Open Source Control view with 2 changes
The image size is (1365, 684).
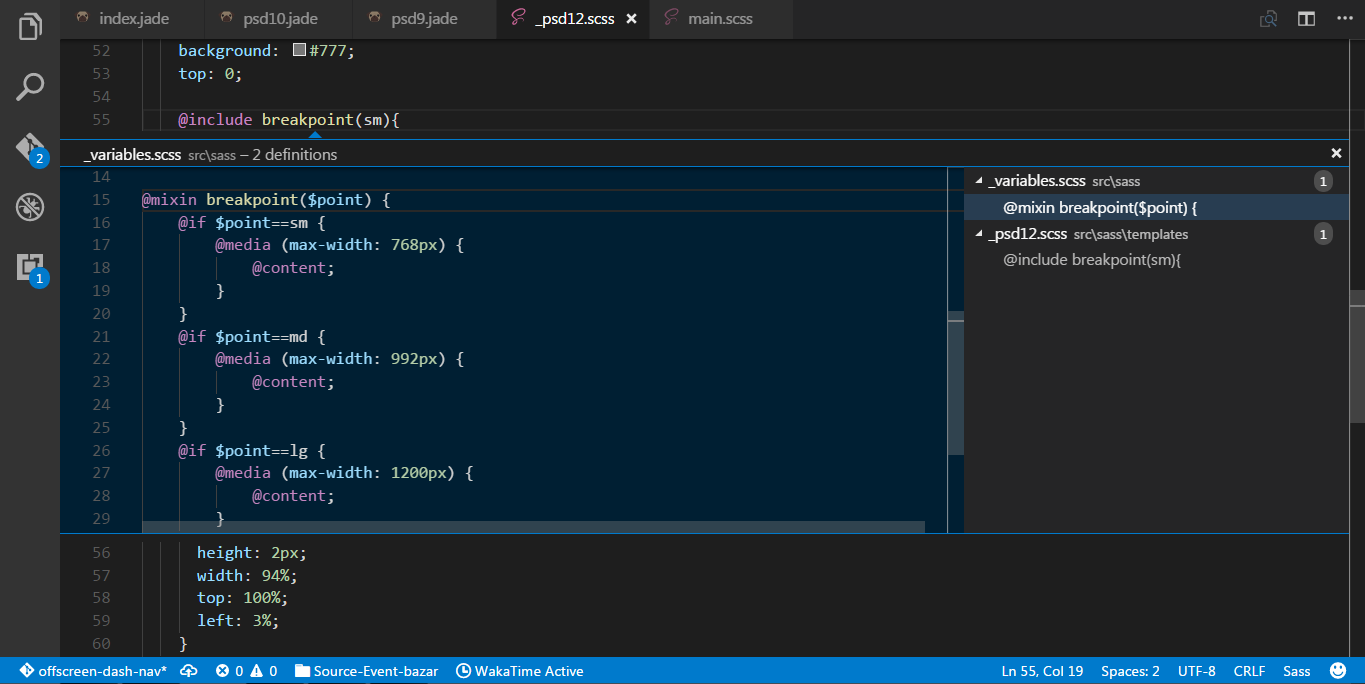(30, 149)
